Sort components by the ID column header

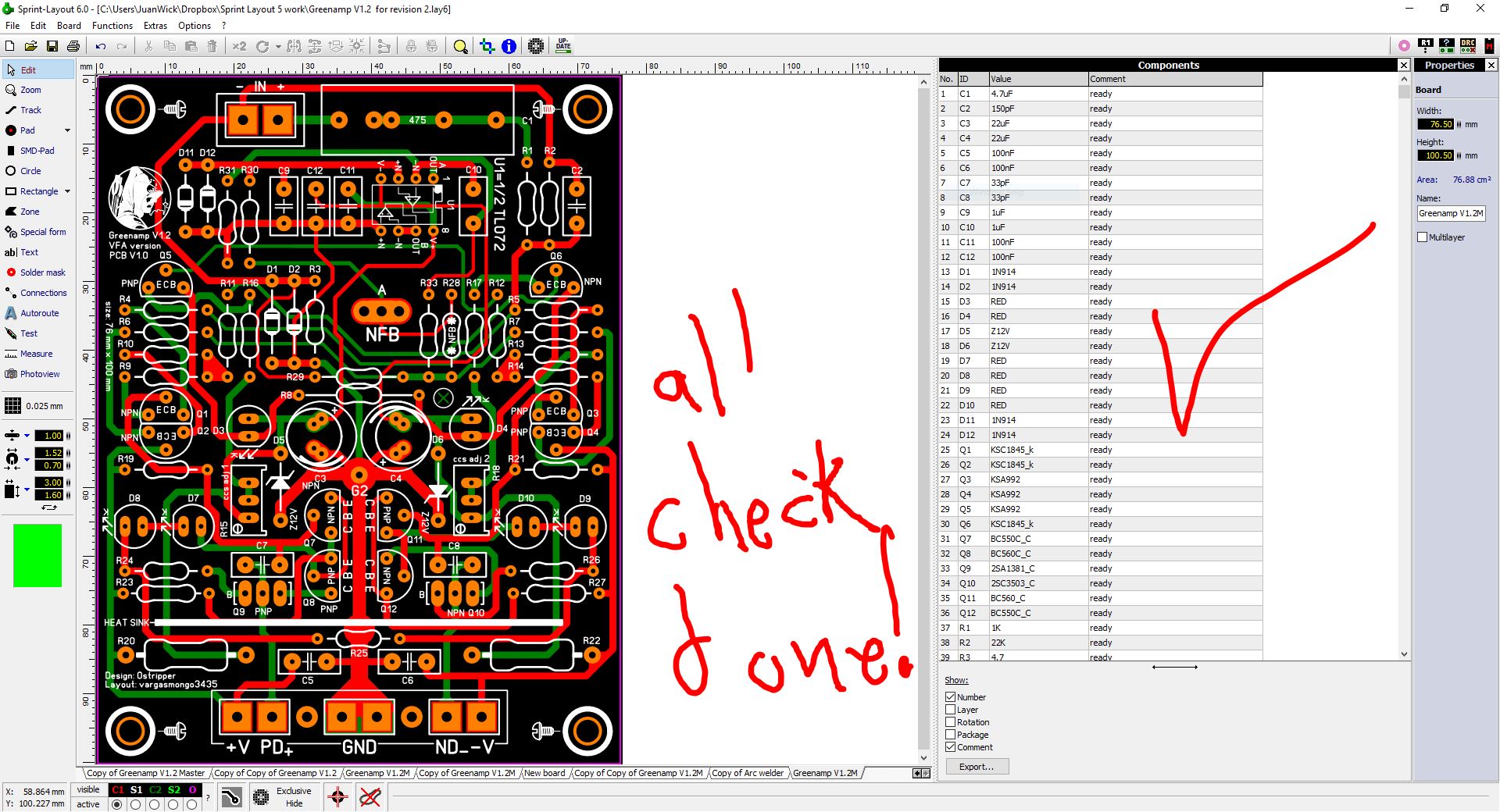[973, 79]
